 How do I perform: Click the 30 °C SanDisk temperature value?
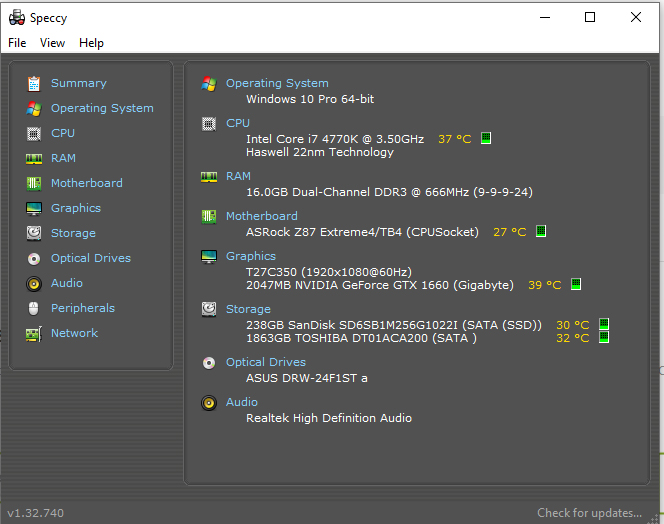coord(573,325)
